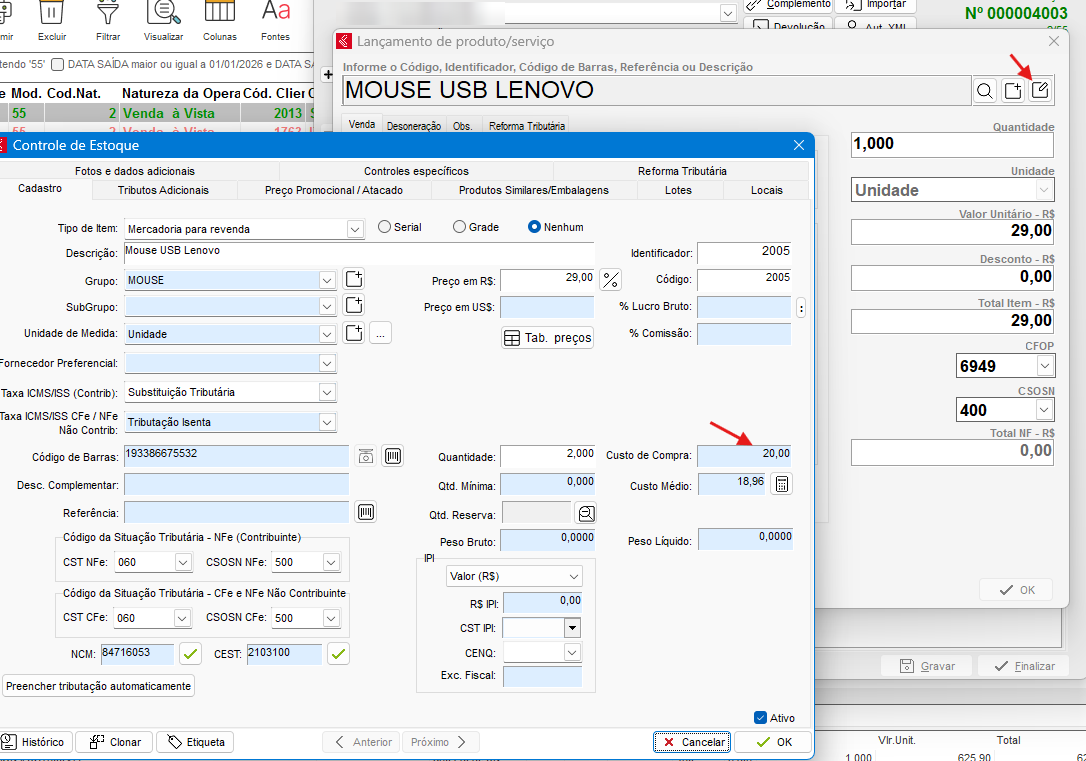This screenshot has width=1086, height=761.
Task: Click the Qtd. Reserva search icon
Action: coord(586,513)
